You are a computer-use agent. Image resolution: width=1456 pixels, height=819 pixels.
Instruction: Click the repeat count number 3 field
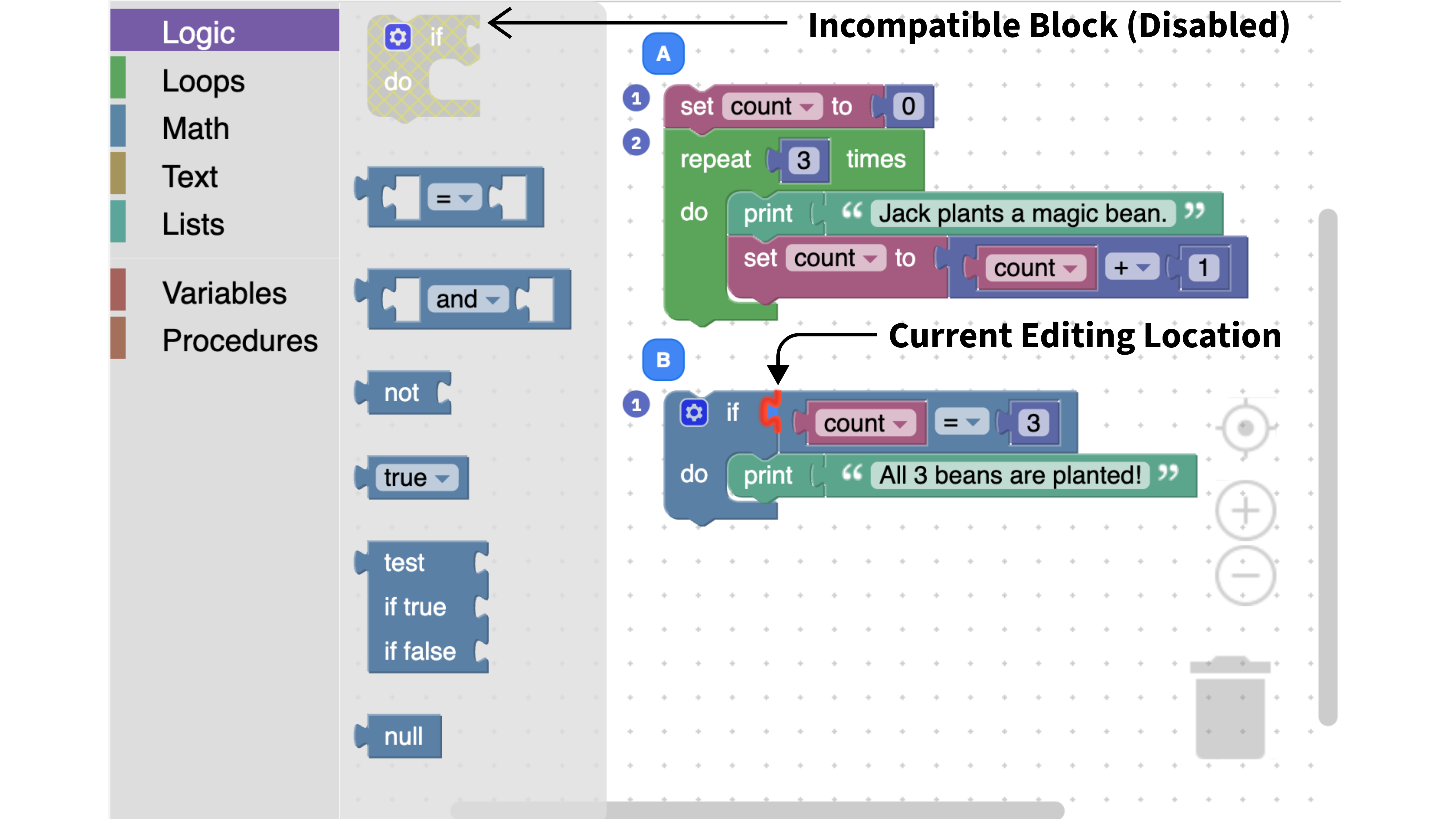click(803, 160)
